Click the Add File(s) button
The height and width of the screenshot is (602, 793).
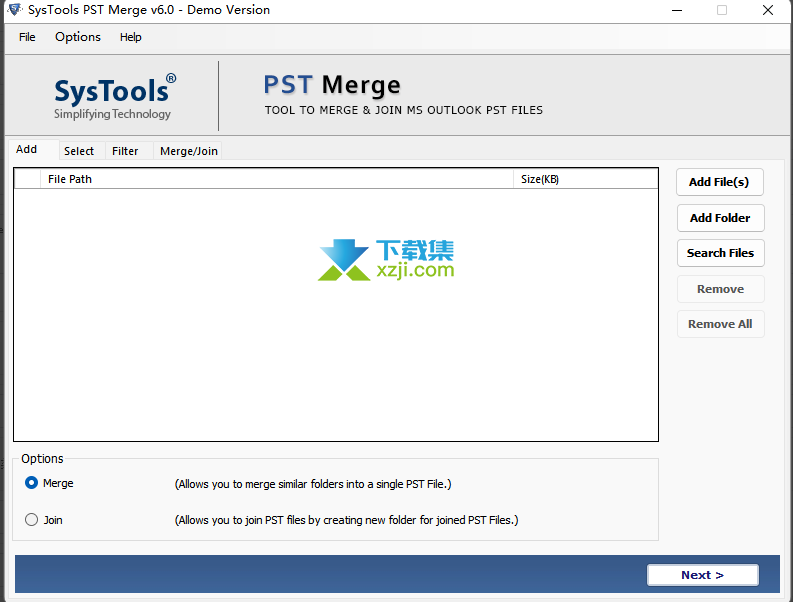tap(719, 182)
